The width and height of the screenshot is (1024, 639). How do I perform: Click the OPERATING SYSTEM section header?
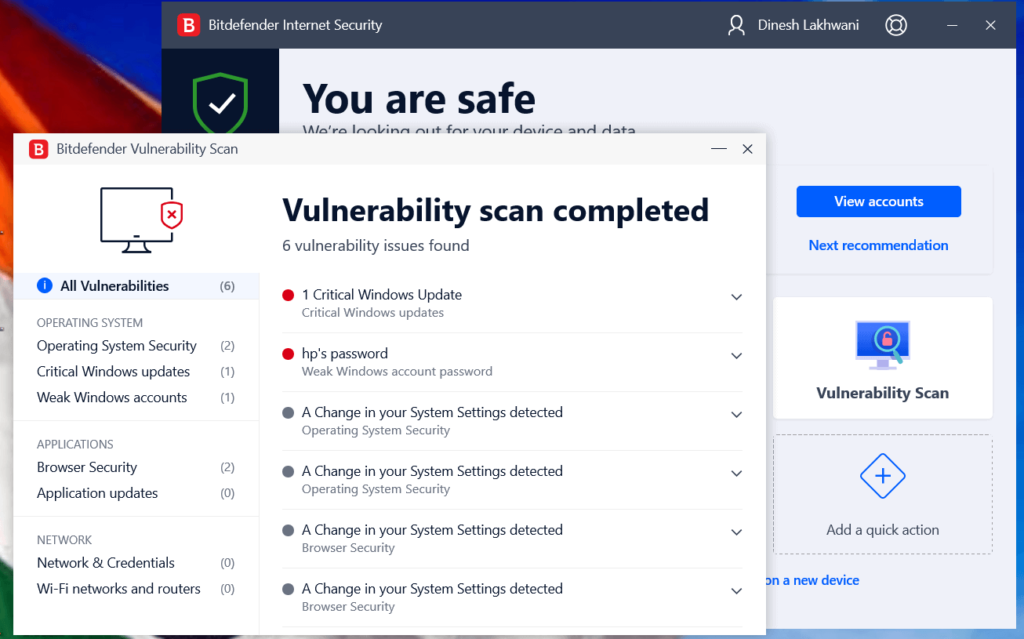(x=89, y=323)
